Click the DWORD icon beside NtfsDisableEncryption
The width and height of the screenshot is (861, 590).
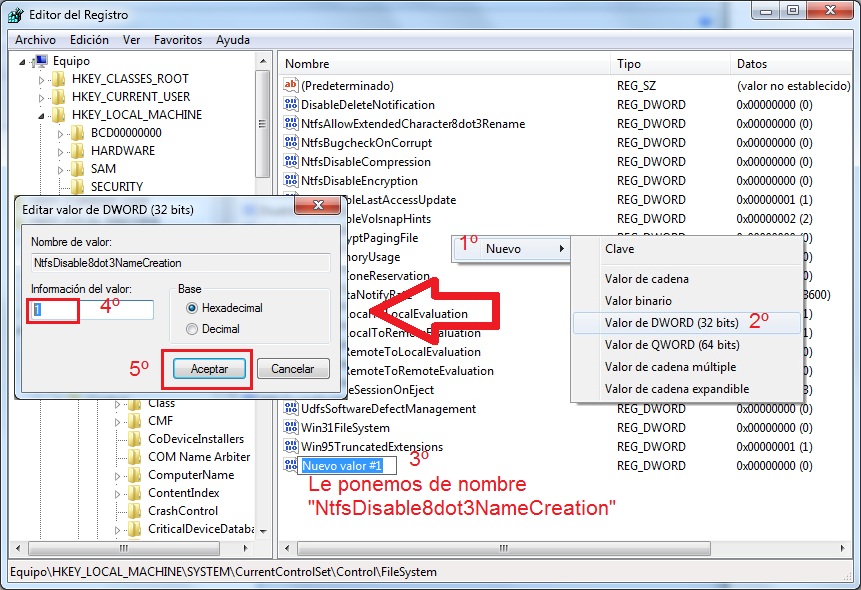(291, 181)
